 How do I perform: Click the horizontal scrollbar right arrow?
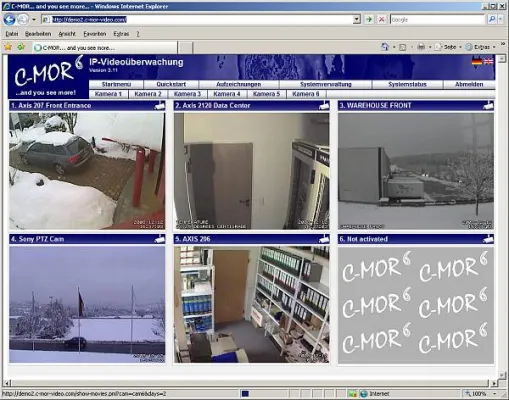494,383
